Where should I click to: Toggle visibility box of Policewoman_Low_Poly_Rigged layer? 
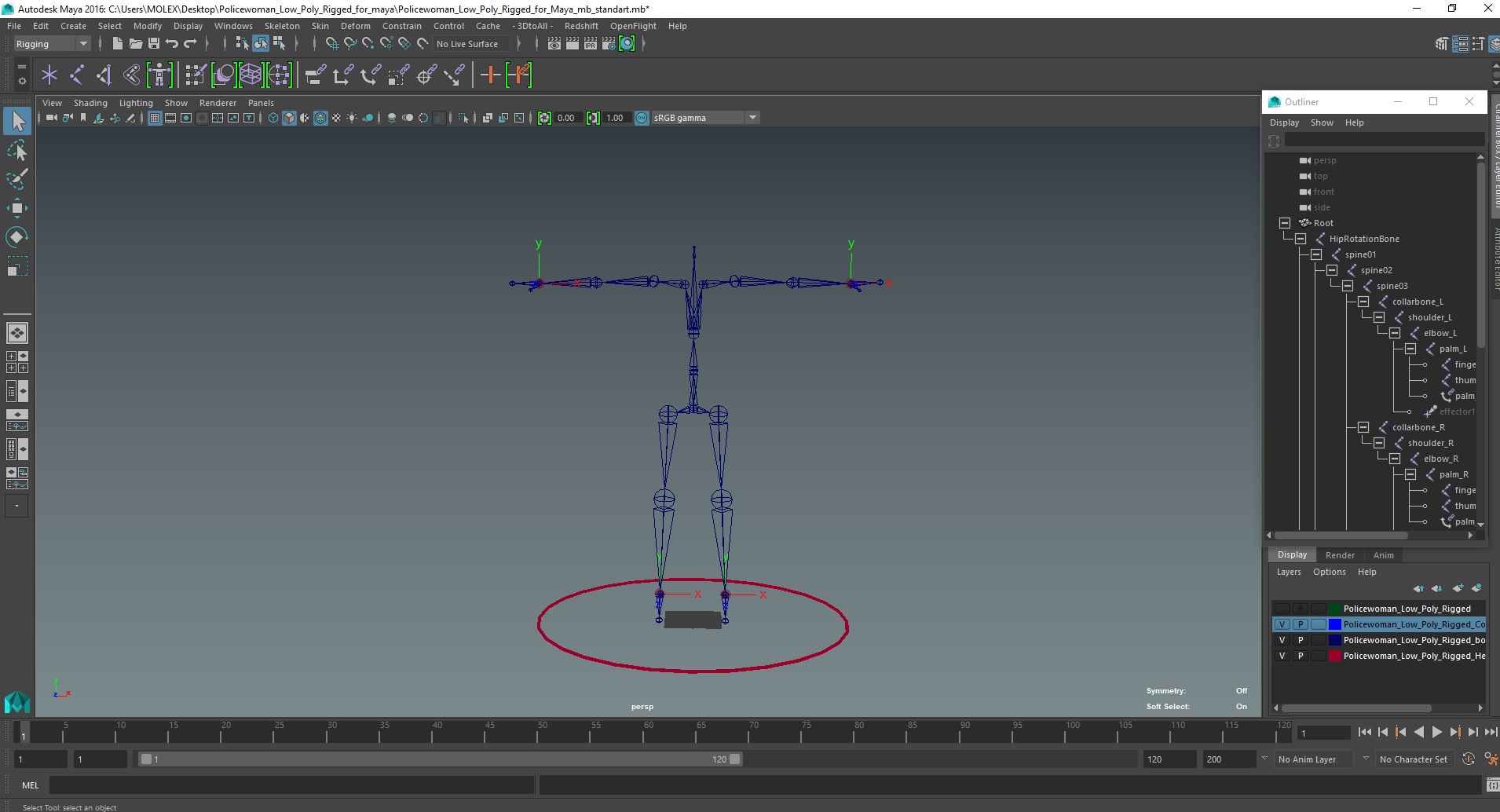(x=1282, y=609)
